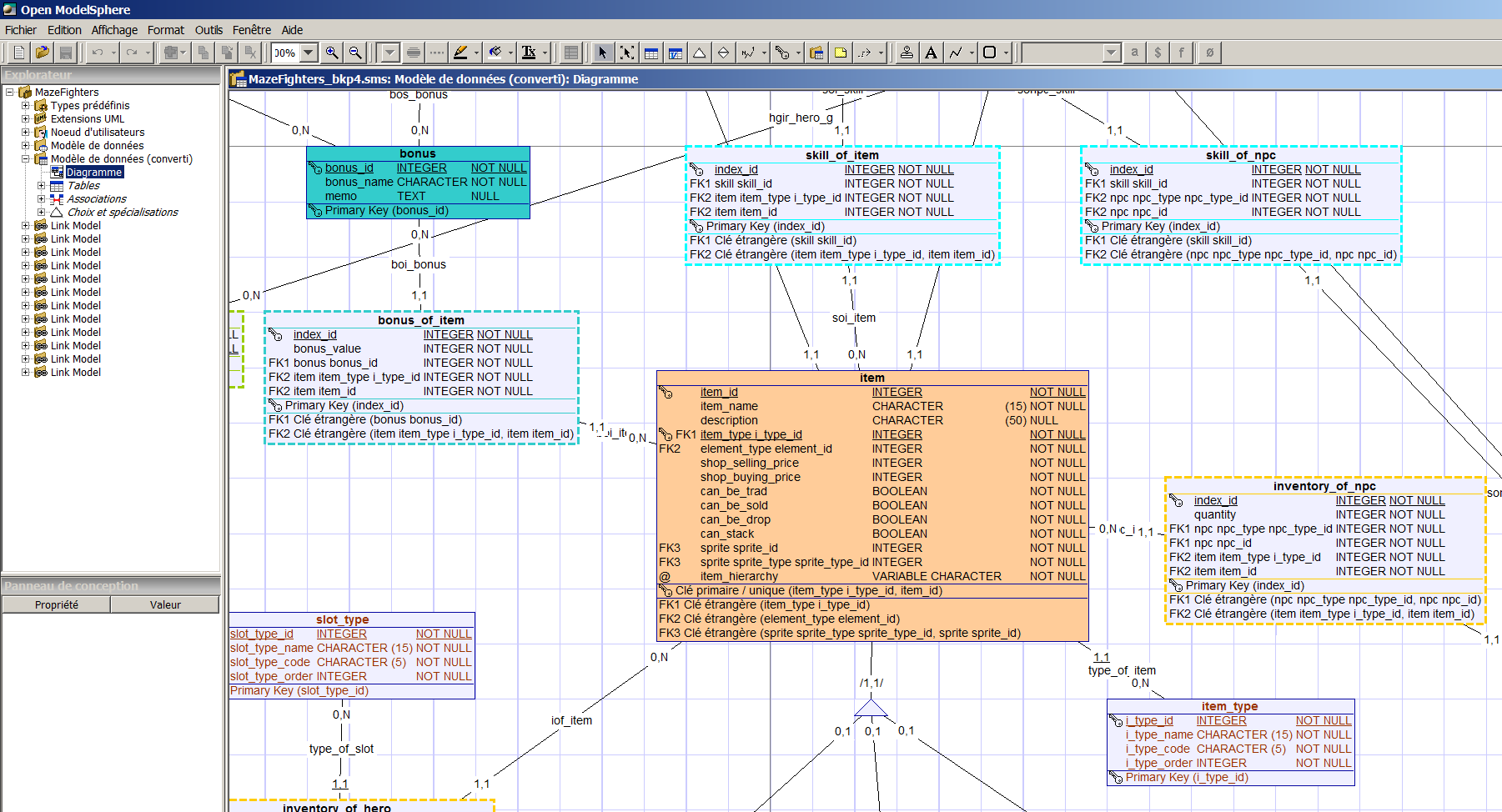Collapse the MazeFighters root node

point(10,92)
